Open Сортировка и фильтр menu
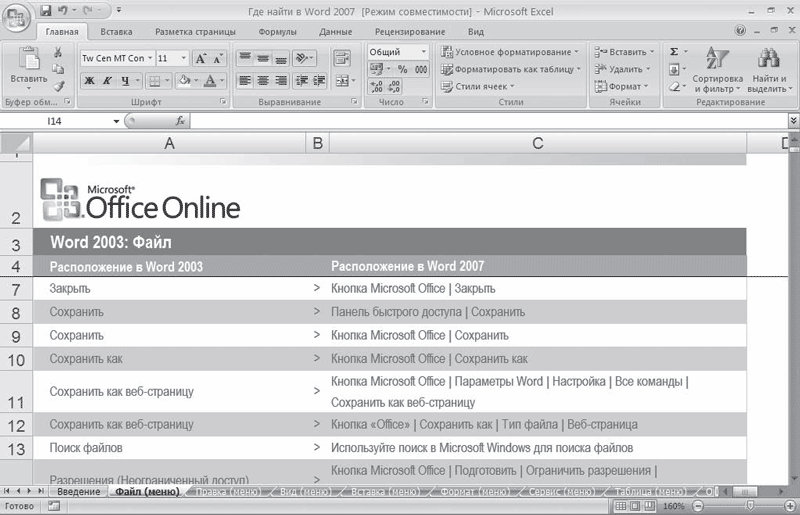 717,69
